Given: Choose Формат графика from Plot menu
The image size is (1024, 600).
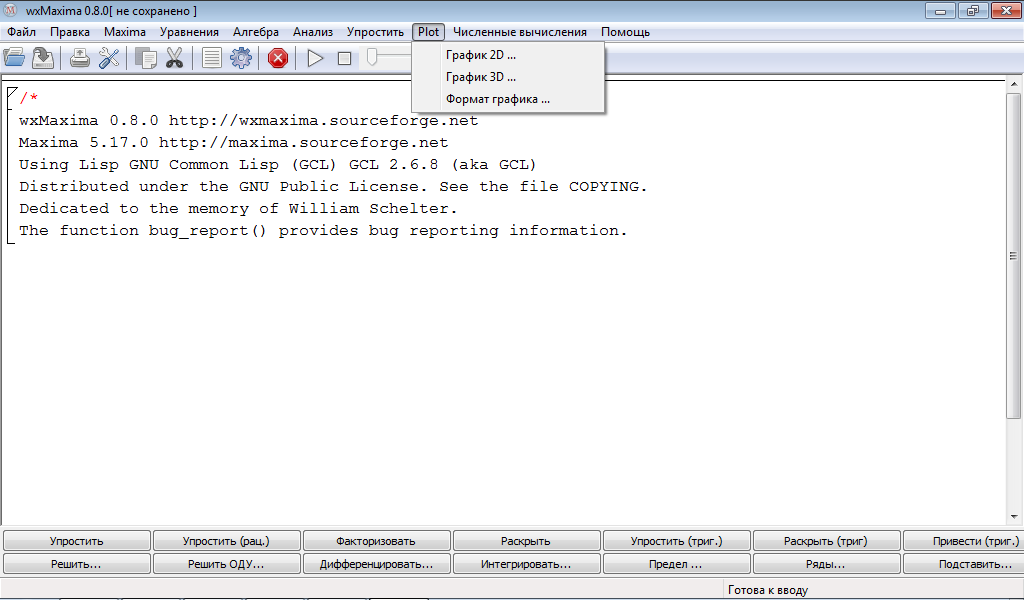Looking at the screenshot, I should click(508, 99).
